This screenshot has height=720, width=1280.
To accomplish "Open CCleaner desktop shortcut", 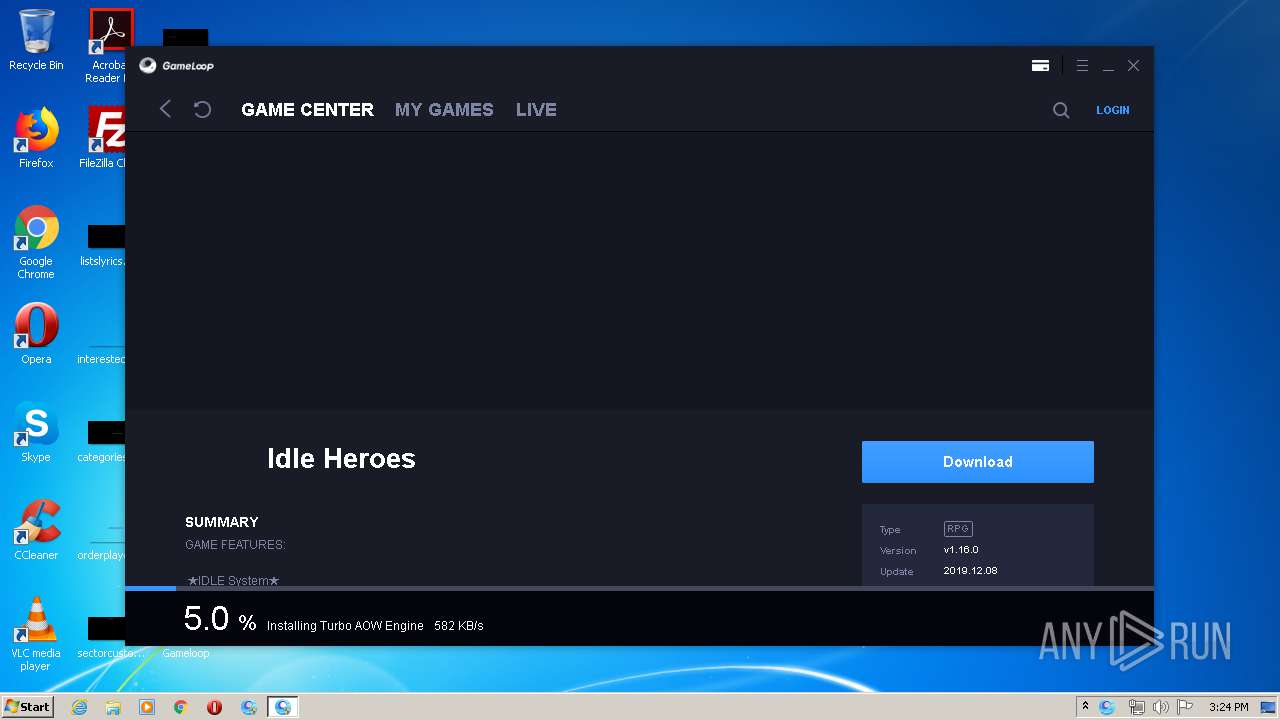I will point(36,530).
